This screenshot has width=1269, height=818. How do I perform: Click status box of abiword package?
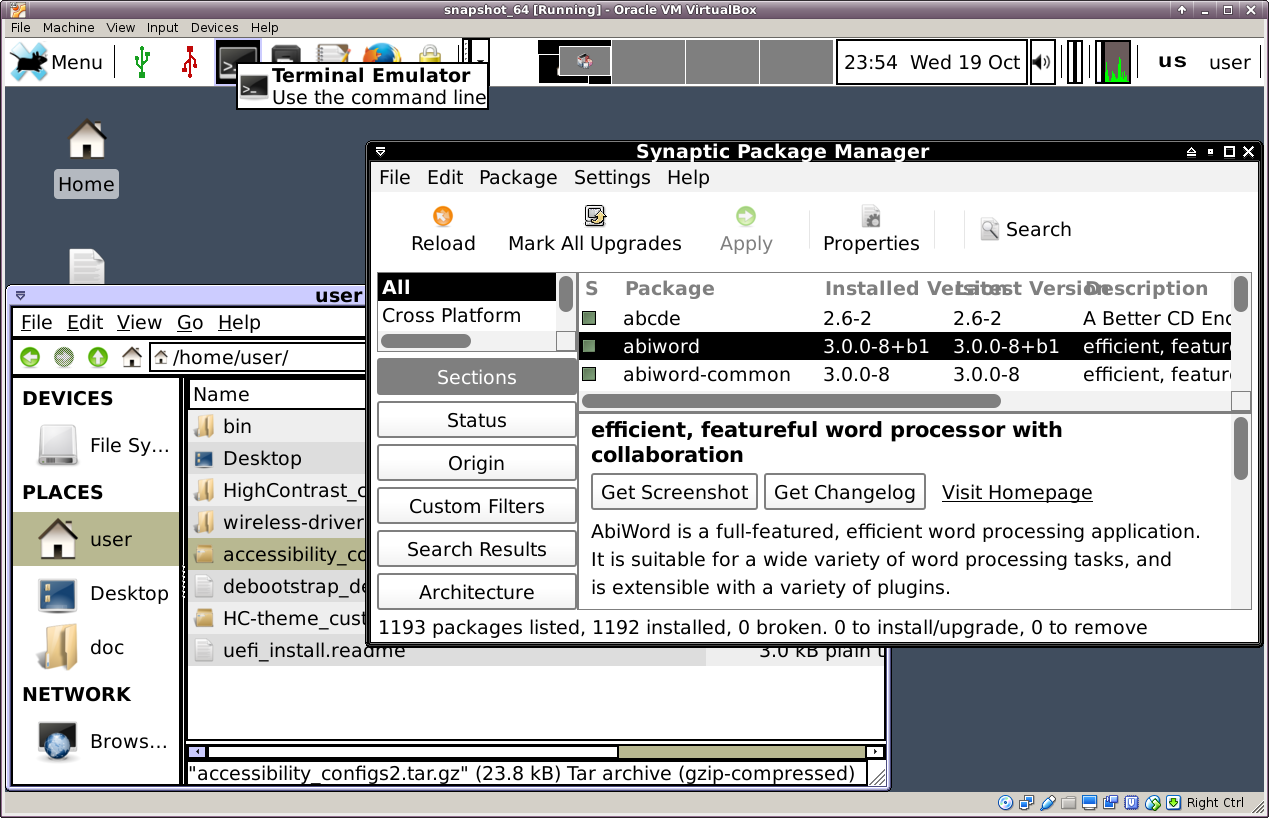[590, 347]
